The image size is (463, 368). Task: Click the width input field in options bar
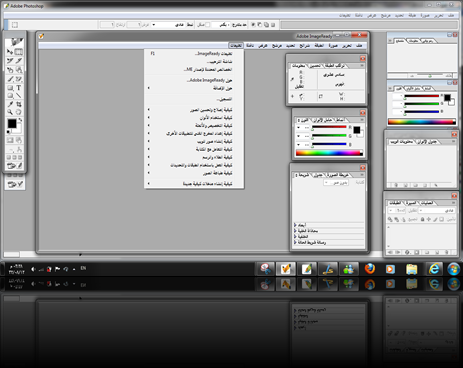135,25
